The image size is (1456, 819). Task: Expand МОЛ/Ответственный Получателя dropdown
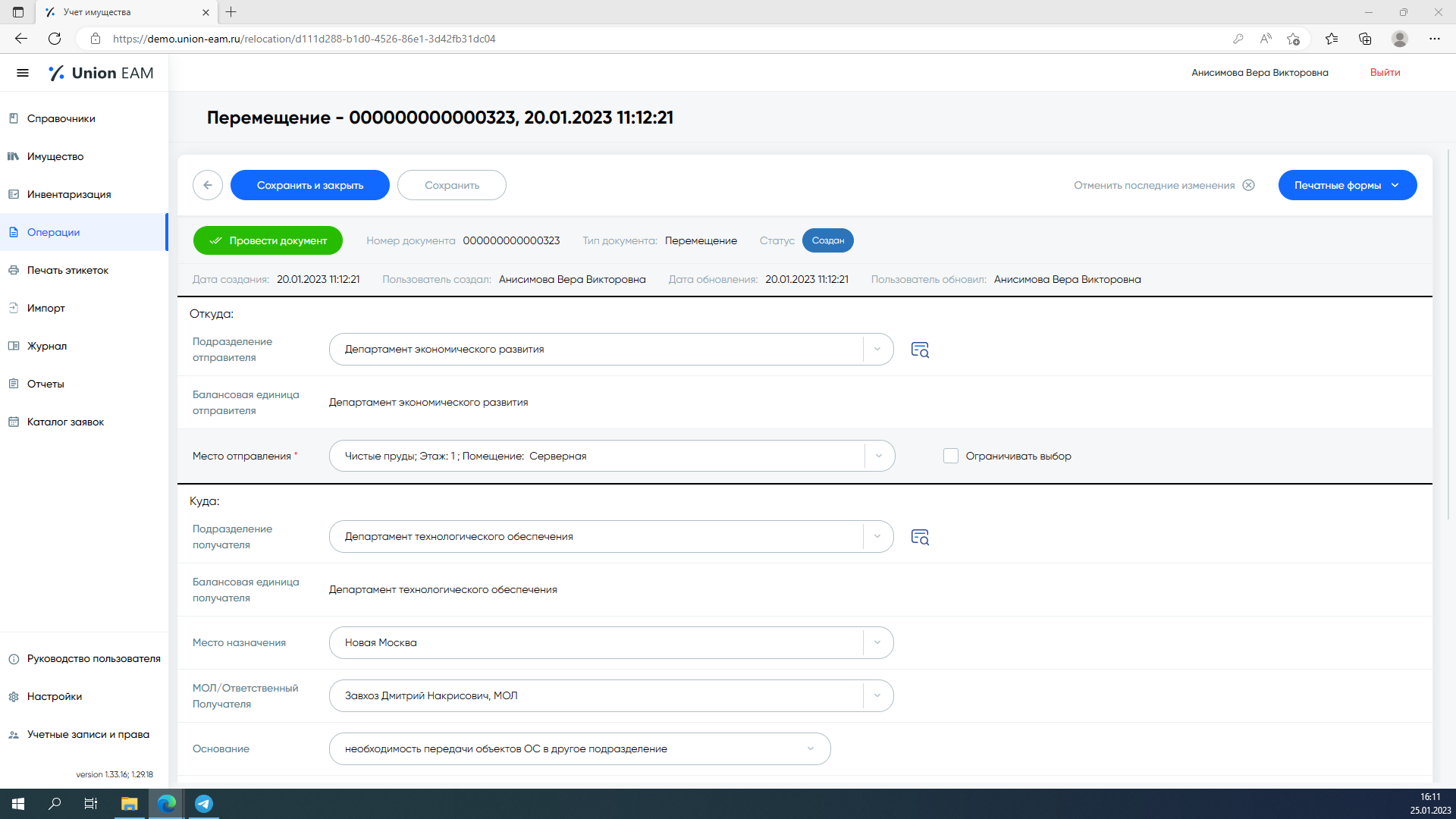click(877, 696)
